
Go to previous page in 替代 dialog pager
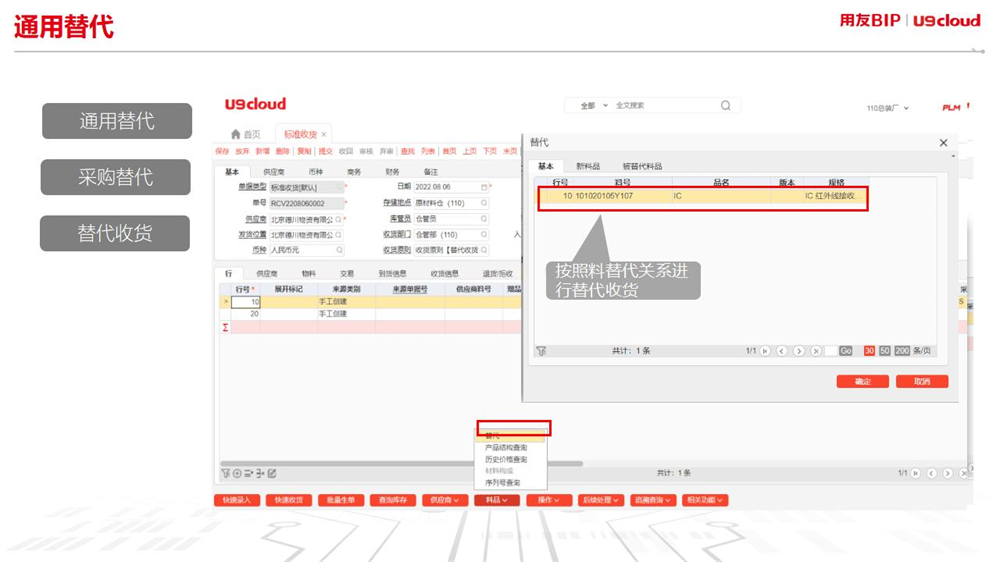coord(782,351)
